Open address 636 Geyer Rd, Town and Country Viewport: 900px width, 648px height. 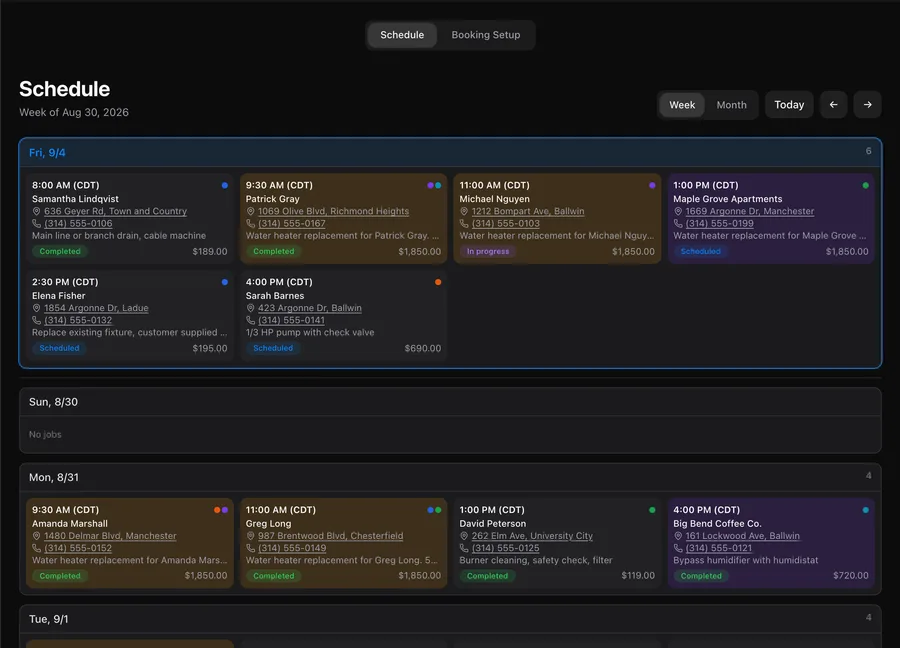click(115, 211)
